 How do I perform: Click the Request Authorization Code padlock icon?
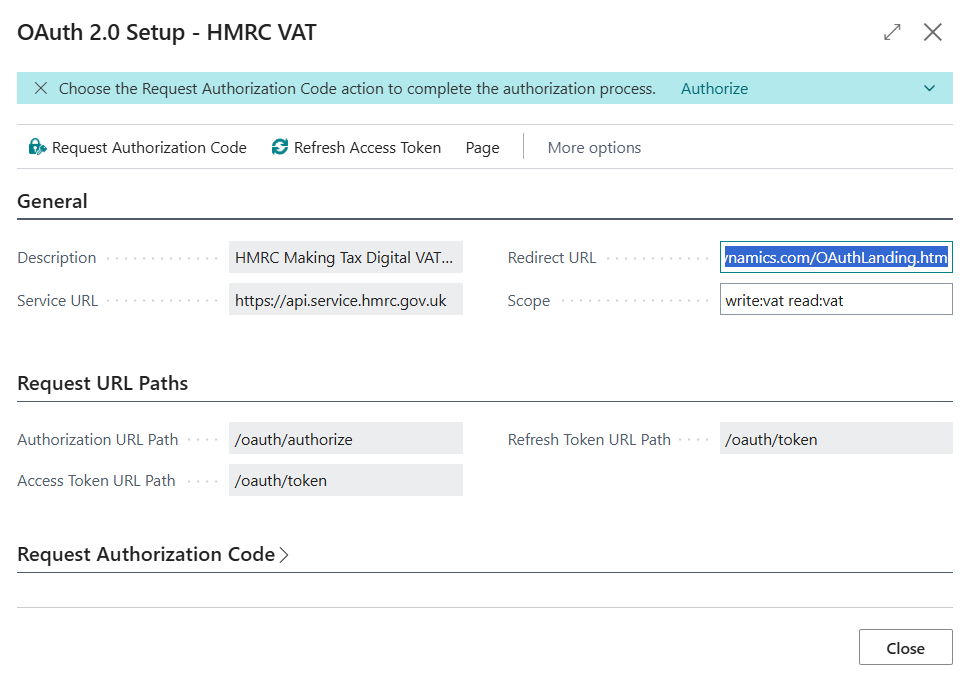tap(37, 147)
